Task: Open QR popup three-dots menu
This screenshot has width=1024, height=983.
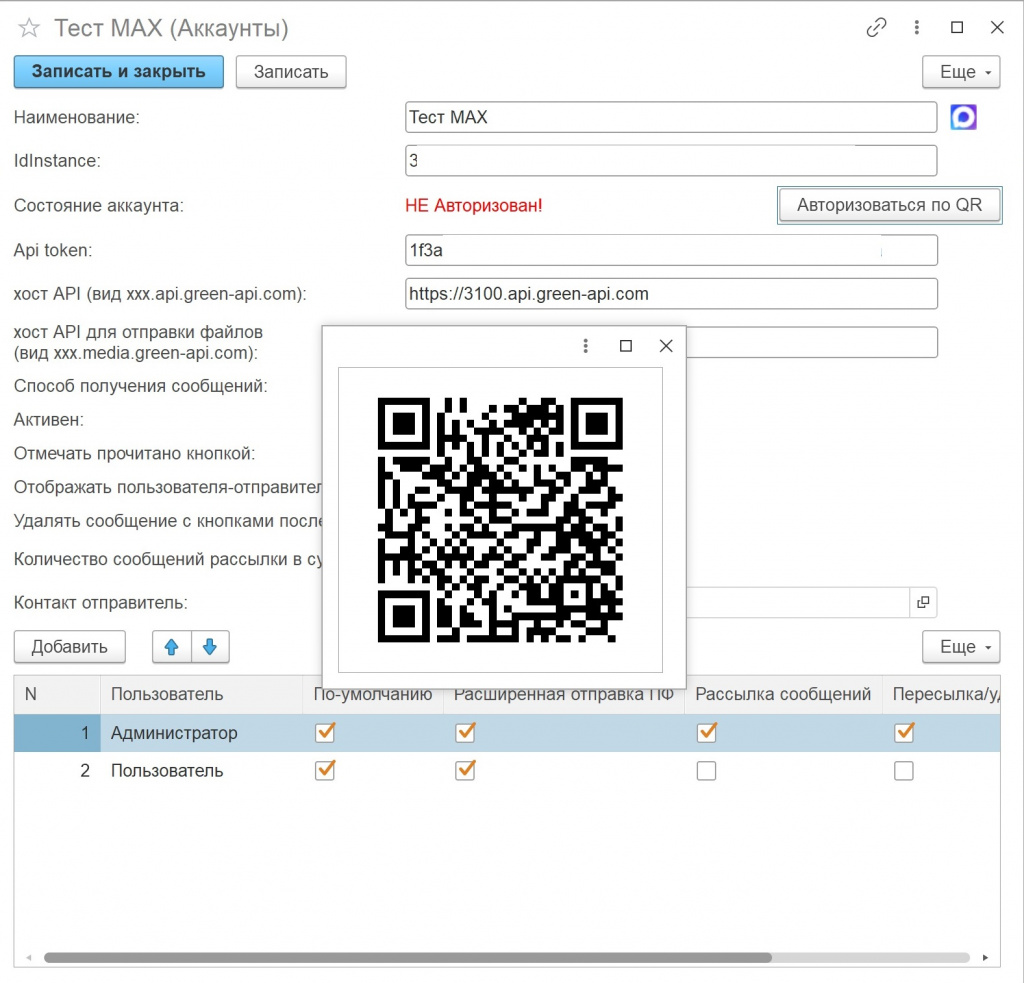Action: click(x=586, y=346)
